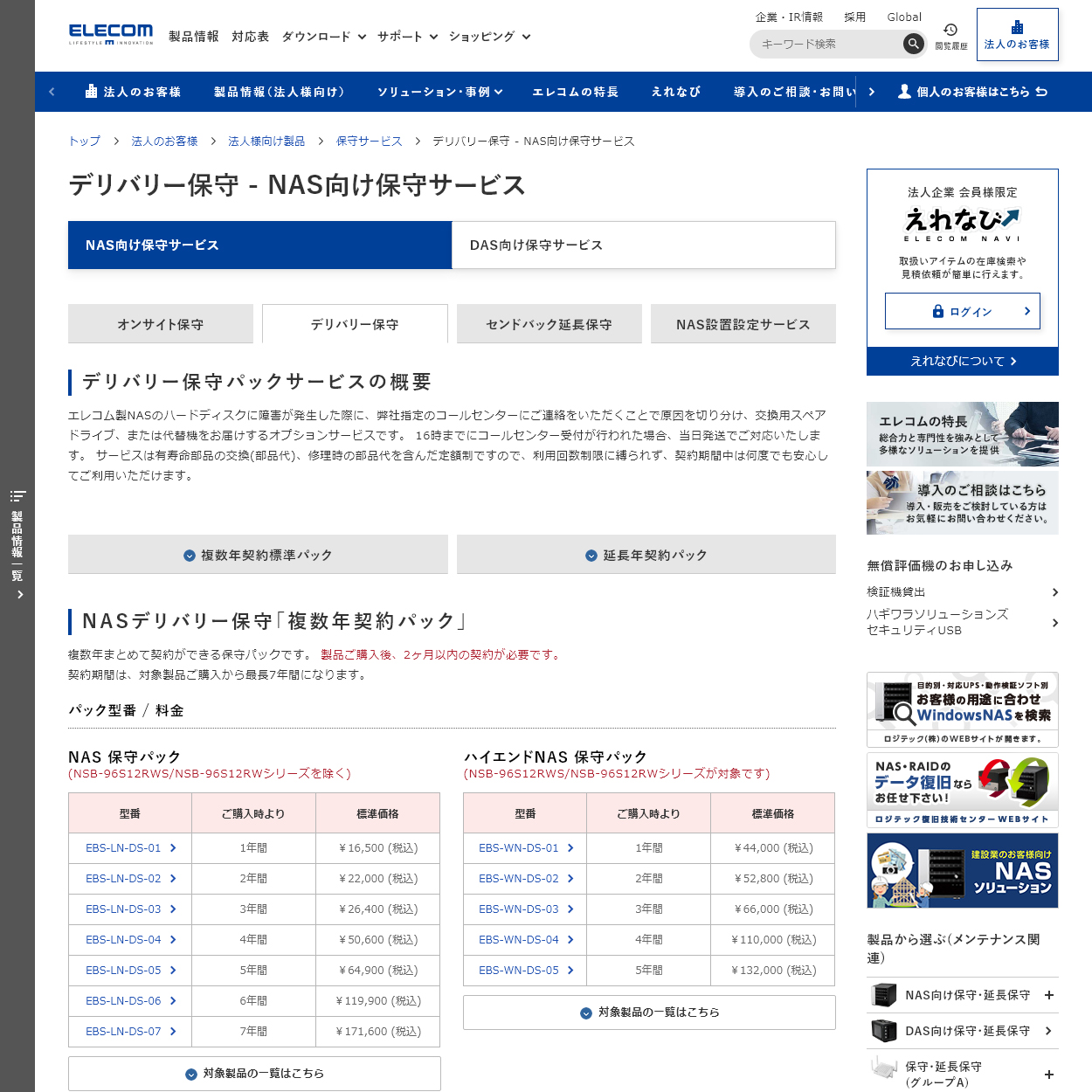The width and height of the screenshot is (1092, 1092).
Task: Open WindowsNAS search banner
Action: pyautogui.click(x=962, y=709)
